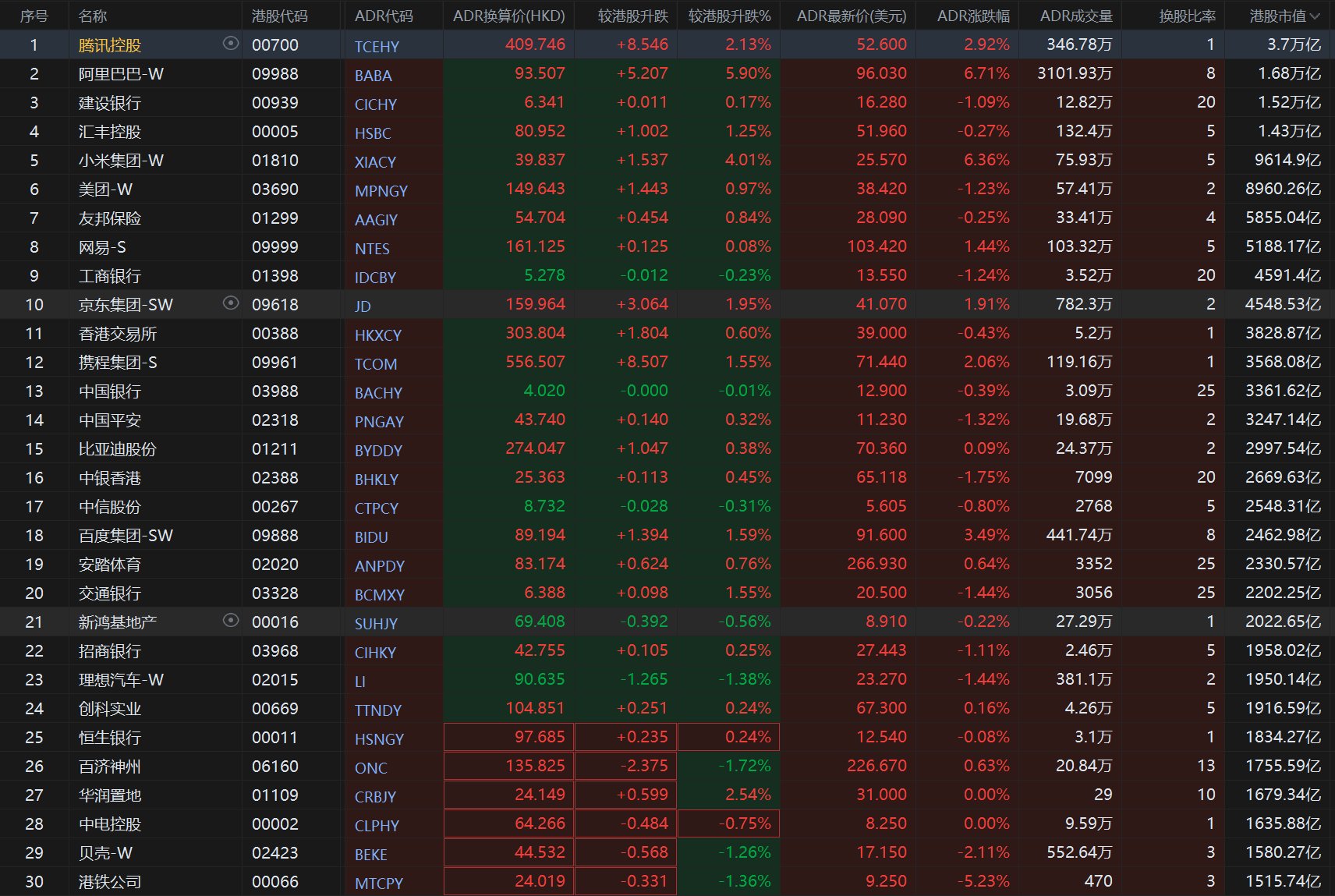Click the circle marker icon beside 腾讯控股
The width and height of the screenshot is (1335, 896).
231,44
